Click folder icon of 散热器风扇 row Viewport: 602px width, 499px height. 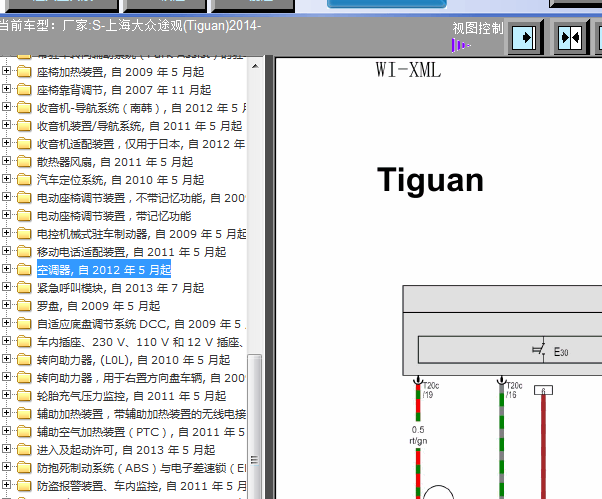(x=24, y=162)
